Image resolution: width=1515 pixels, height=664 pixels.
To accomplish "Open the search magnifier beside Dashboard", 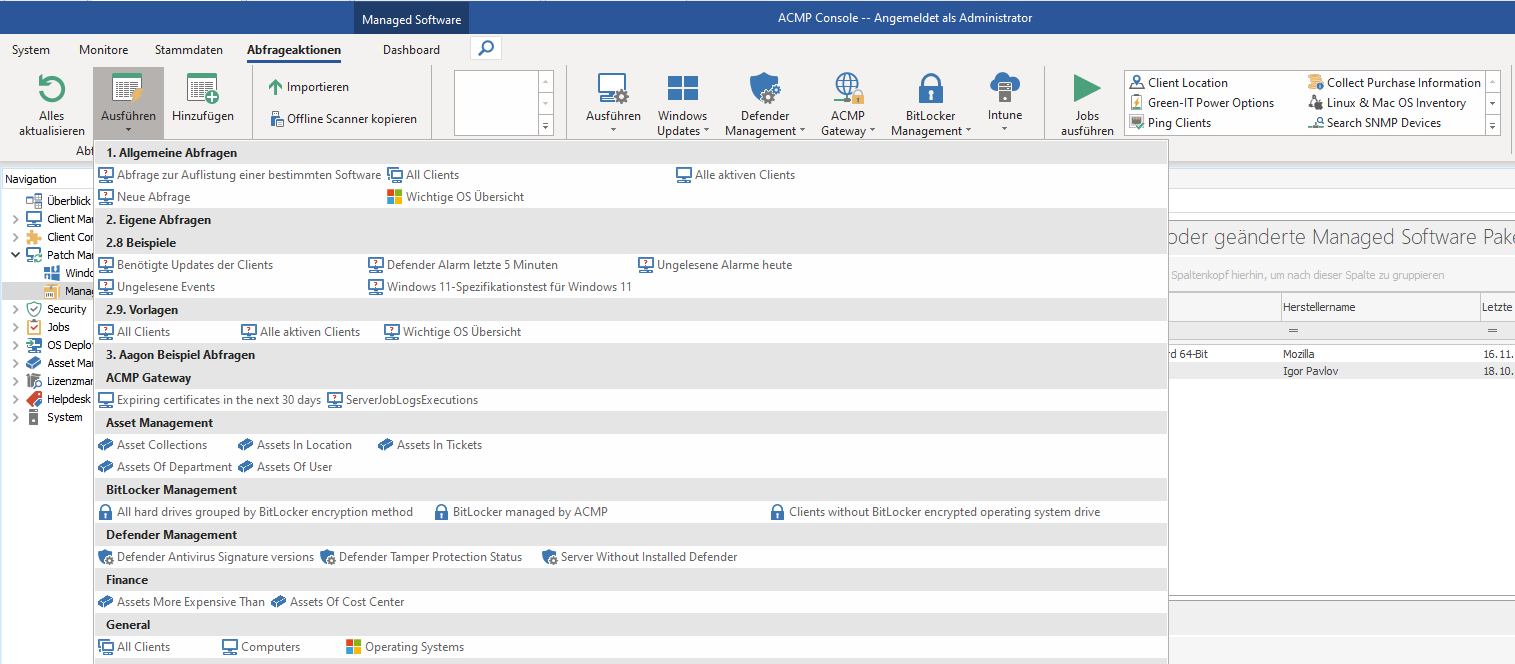I will click(x=485, y=46).
